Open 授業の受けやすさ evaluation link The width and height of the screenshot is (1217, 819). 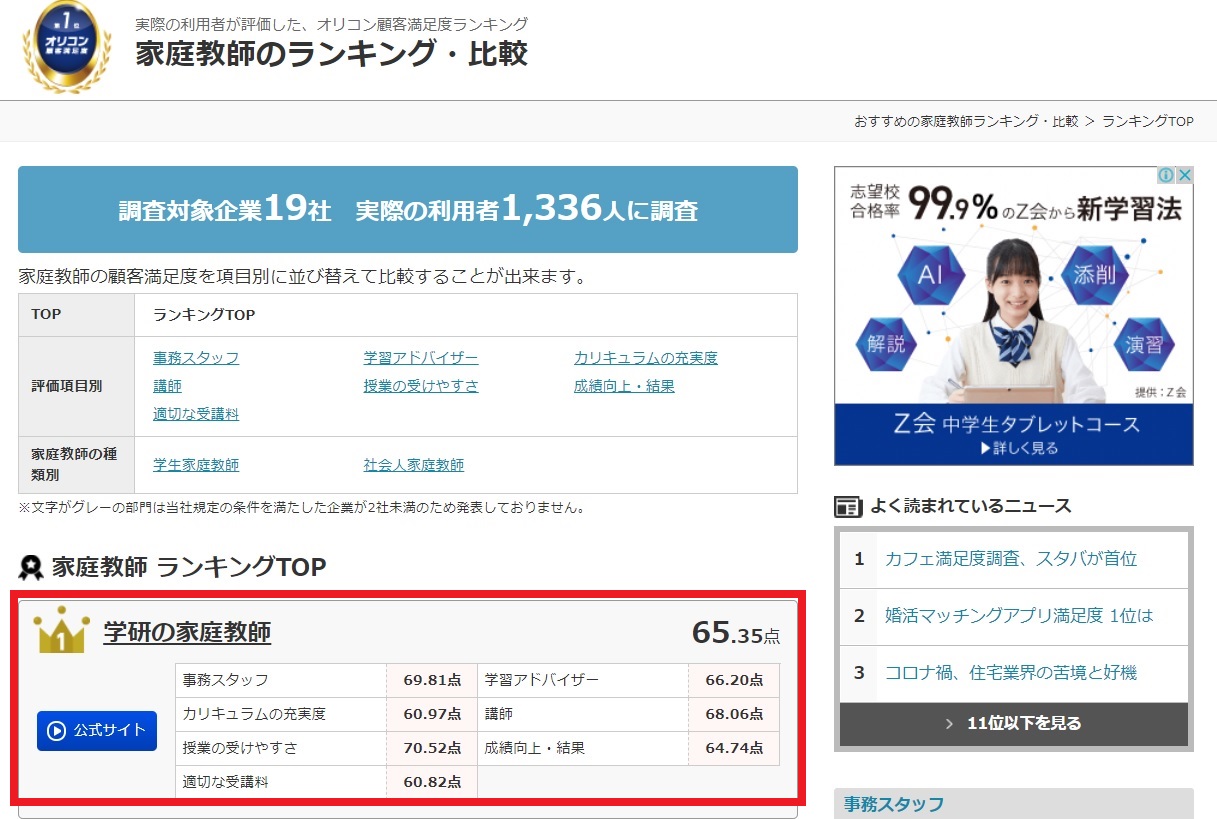[x=421, y=386]
